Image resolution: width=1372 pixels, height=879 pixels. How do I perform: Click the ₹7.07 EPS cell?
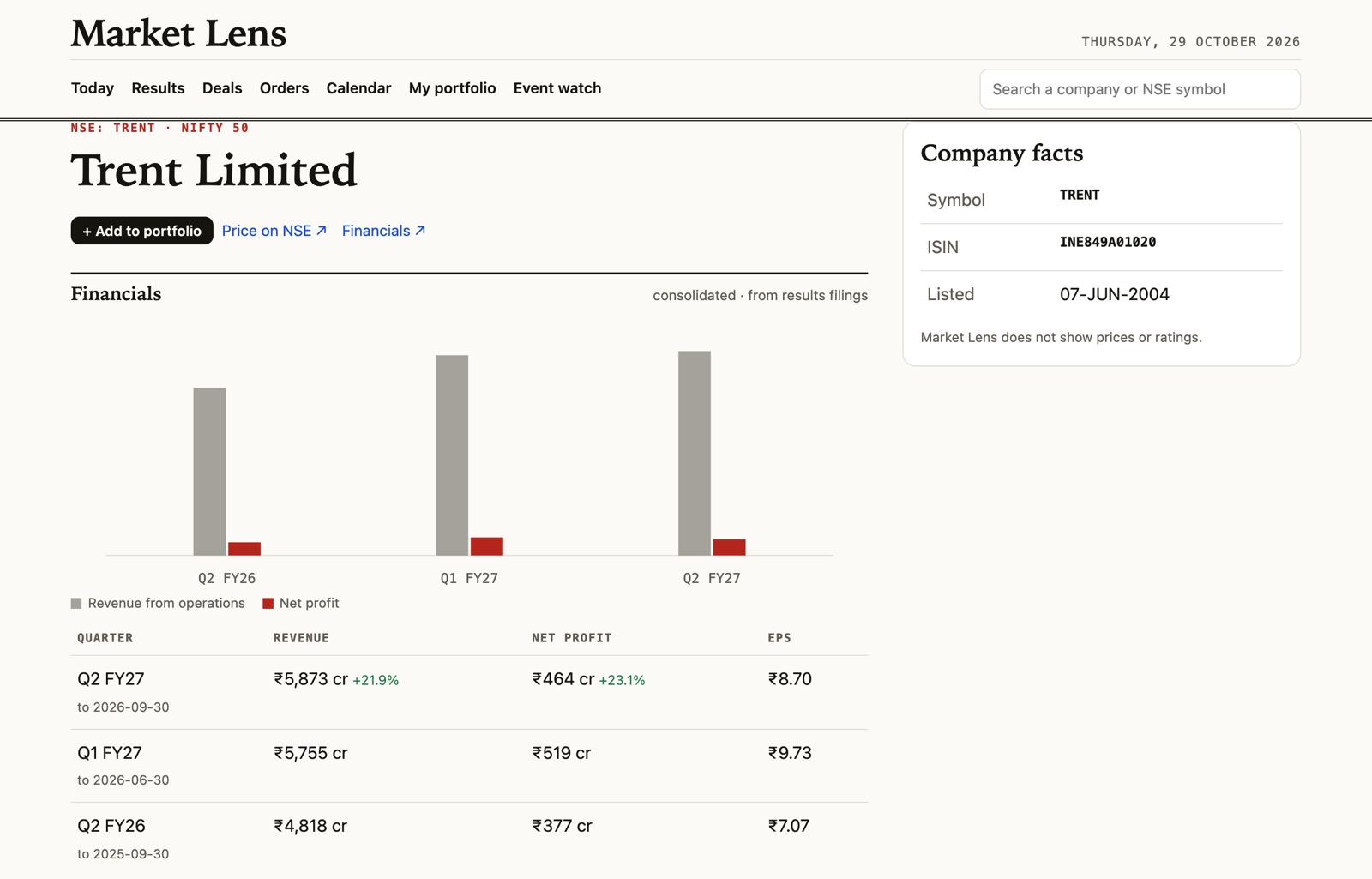pyautogui.click(x=789, y=826)
